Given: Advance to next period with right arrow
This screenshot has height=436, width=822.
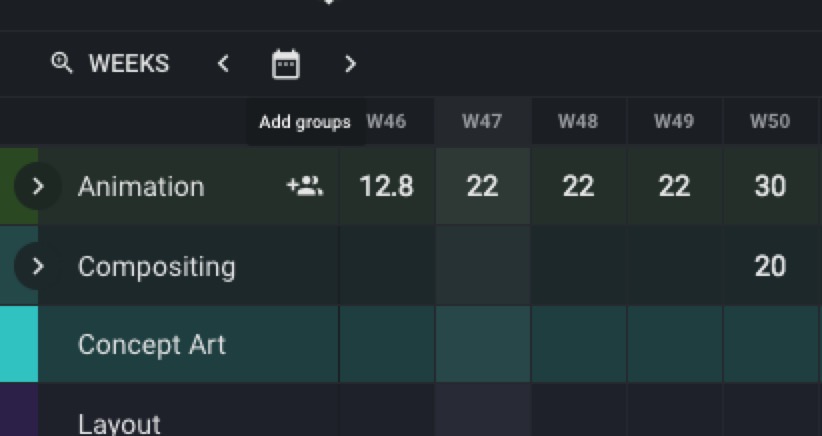Looking at the screenshot, I should pyautogui.click(x=350, y=64).
